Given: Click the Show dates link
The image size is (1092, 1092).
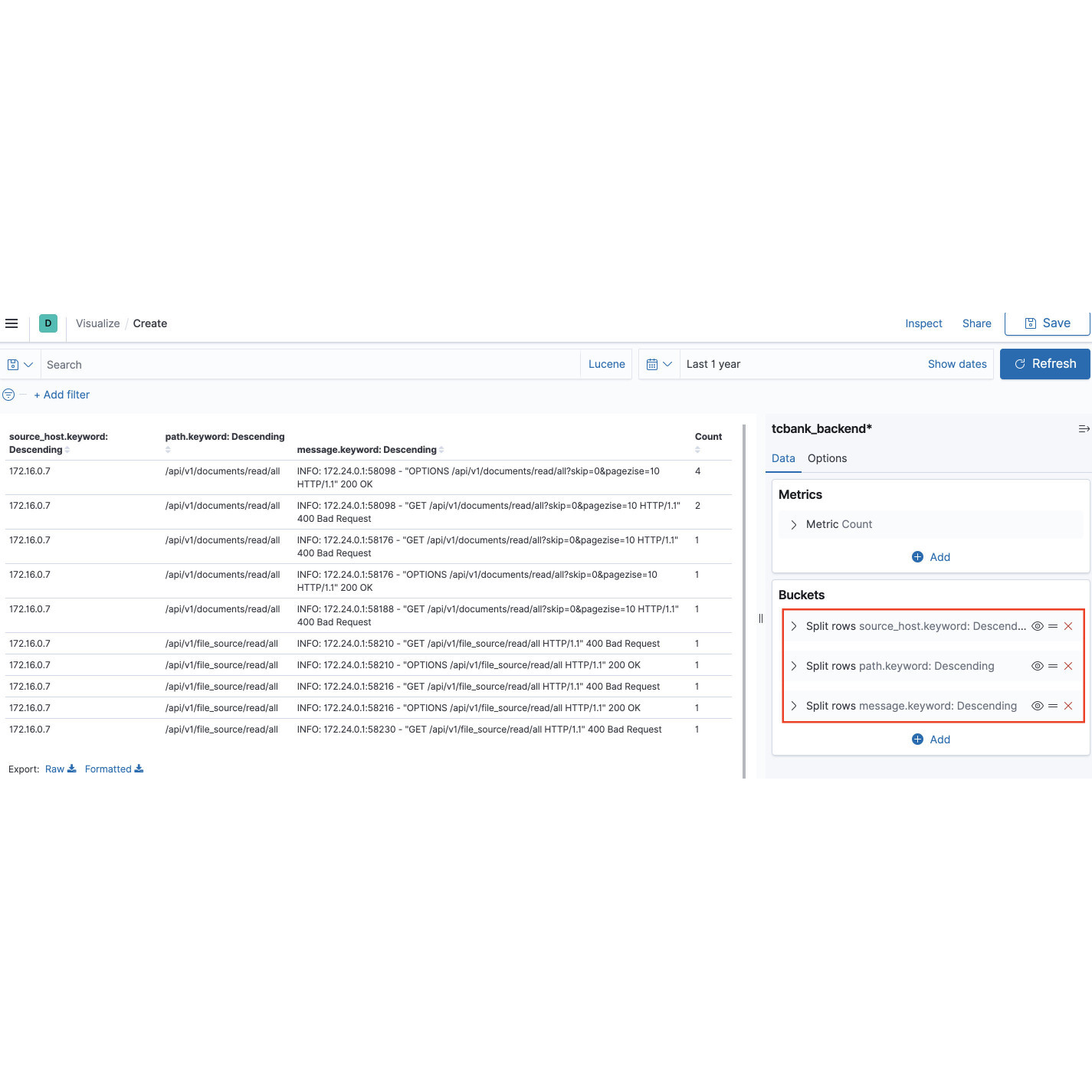Looking at the screenshot, I should 957,365.
